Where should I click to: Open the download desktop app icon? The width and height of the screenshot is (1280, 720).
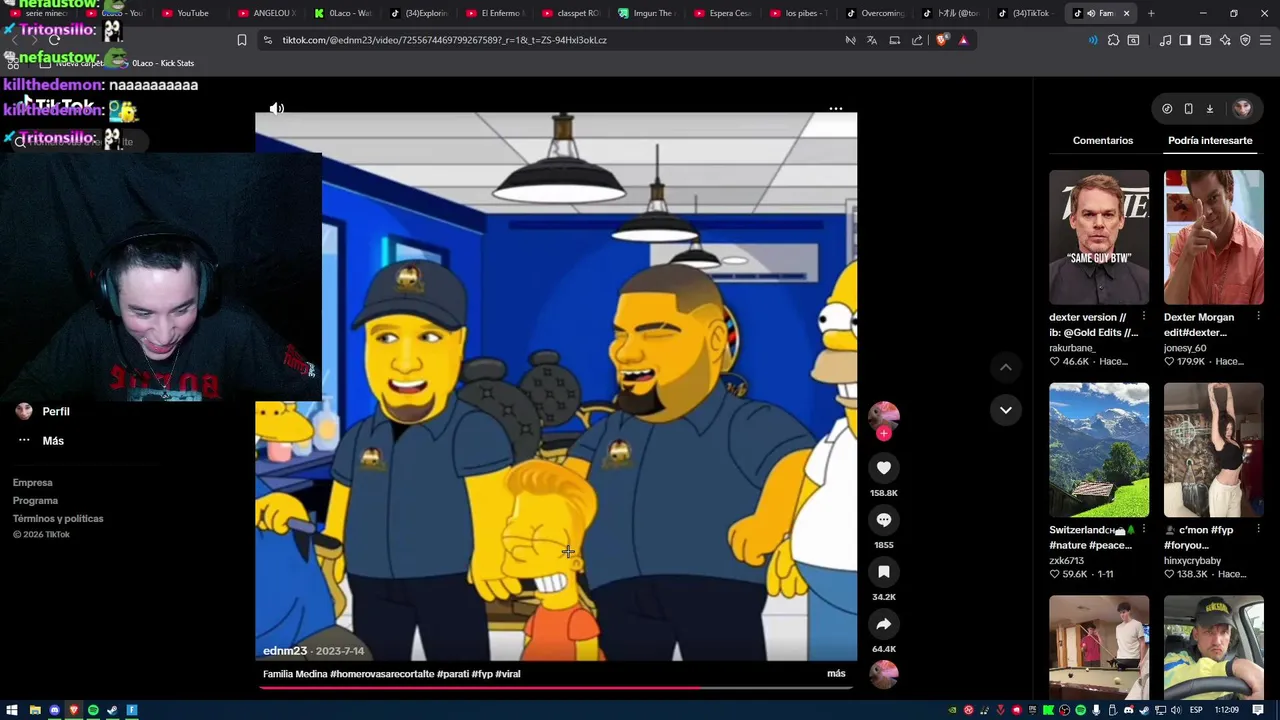[x=1209, y=108]
